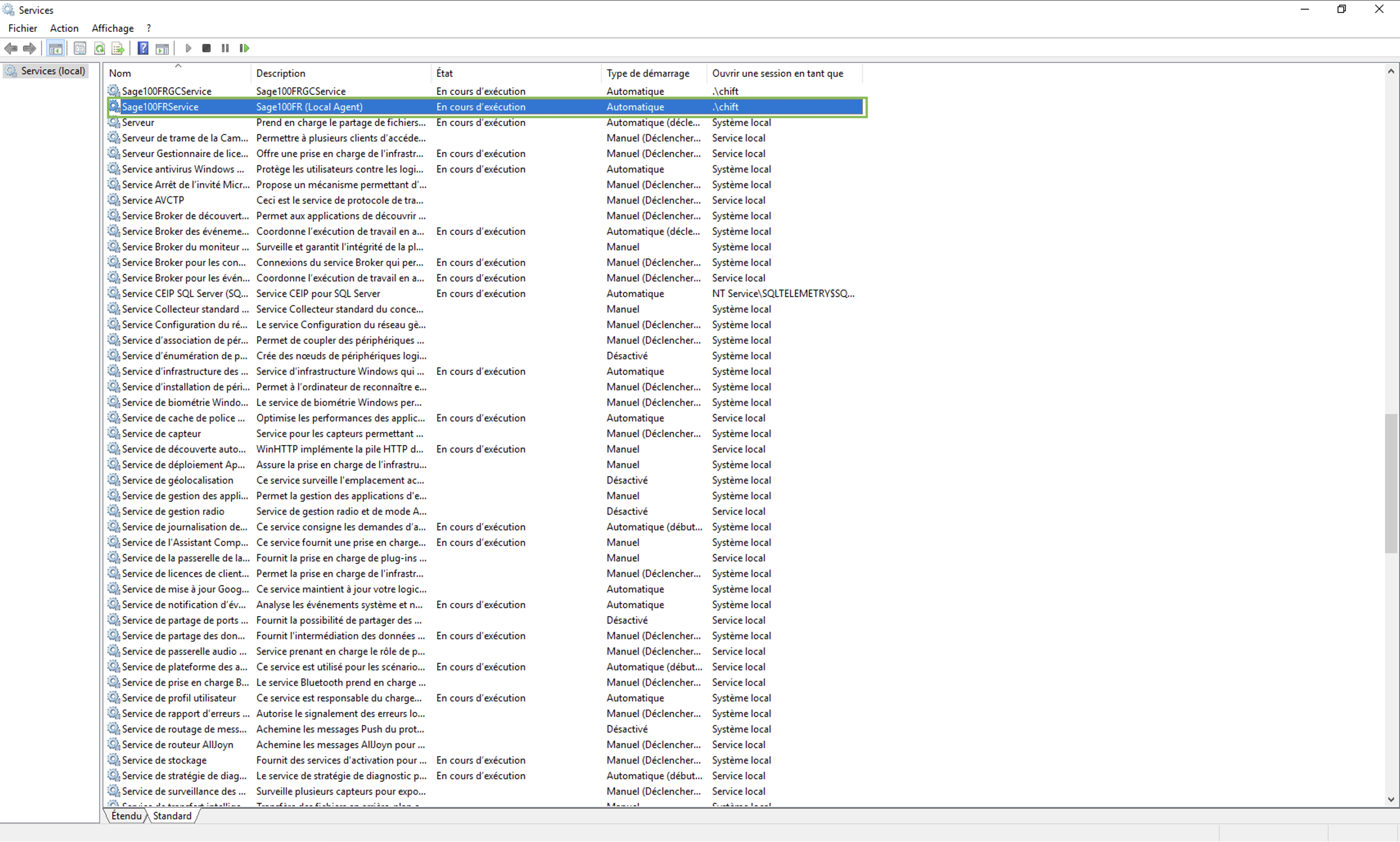This screenshot has height=842, width=1400.
Task: Click the Back arrow in toolbar
Action: click(x=11, y=48)
